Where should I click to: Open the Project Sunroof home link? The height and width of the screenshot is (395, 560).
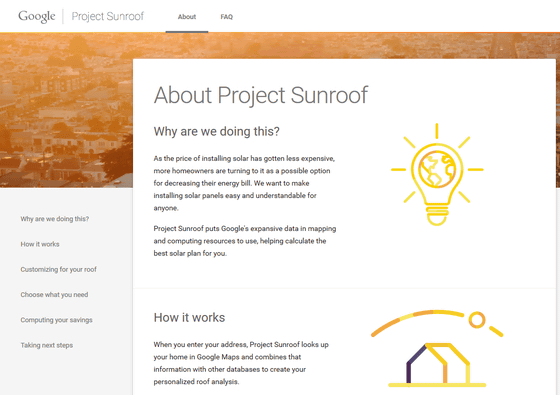coord(108,16)
